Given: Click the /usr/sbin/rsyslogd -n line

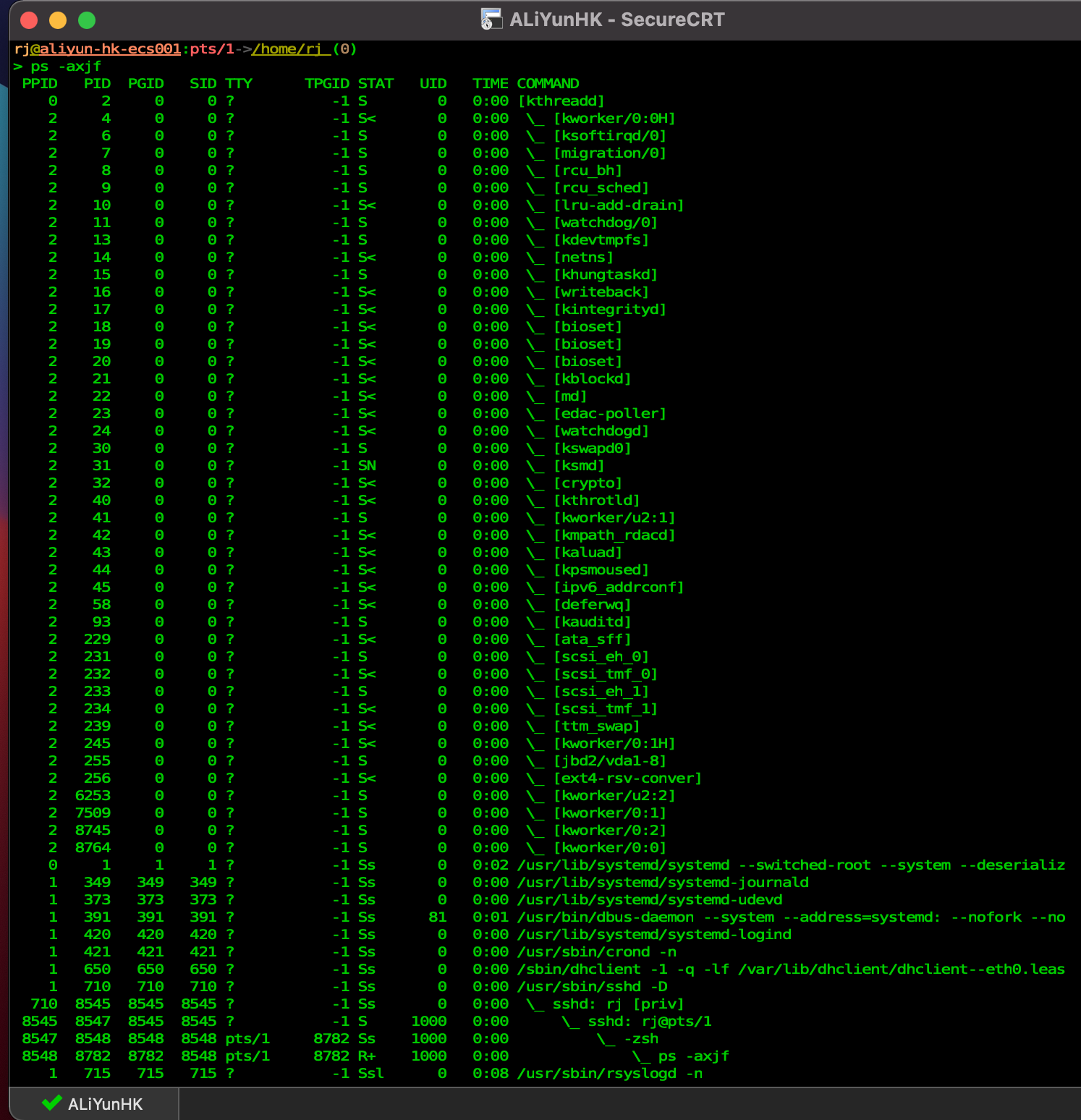Looking at the screenshot, I should (x=610, y=1074).
